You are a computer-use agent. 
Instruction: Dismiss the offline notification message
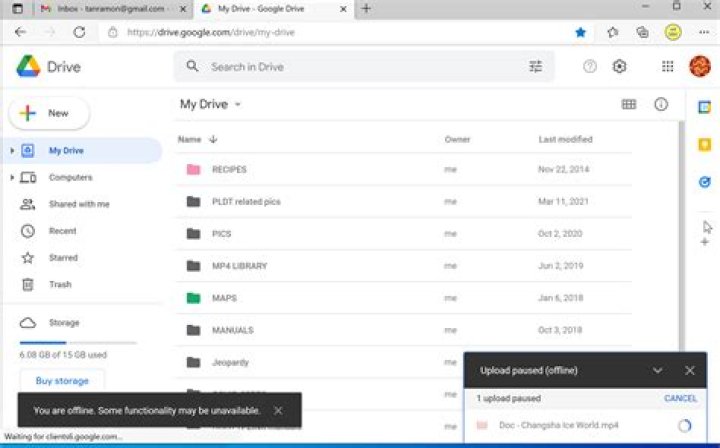point(278,410)
